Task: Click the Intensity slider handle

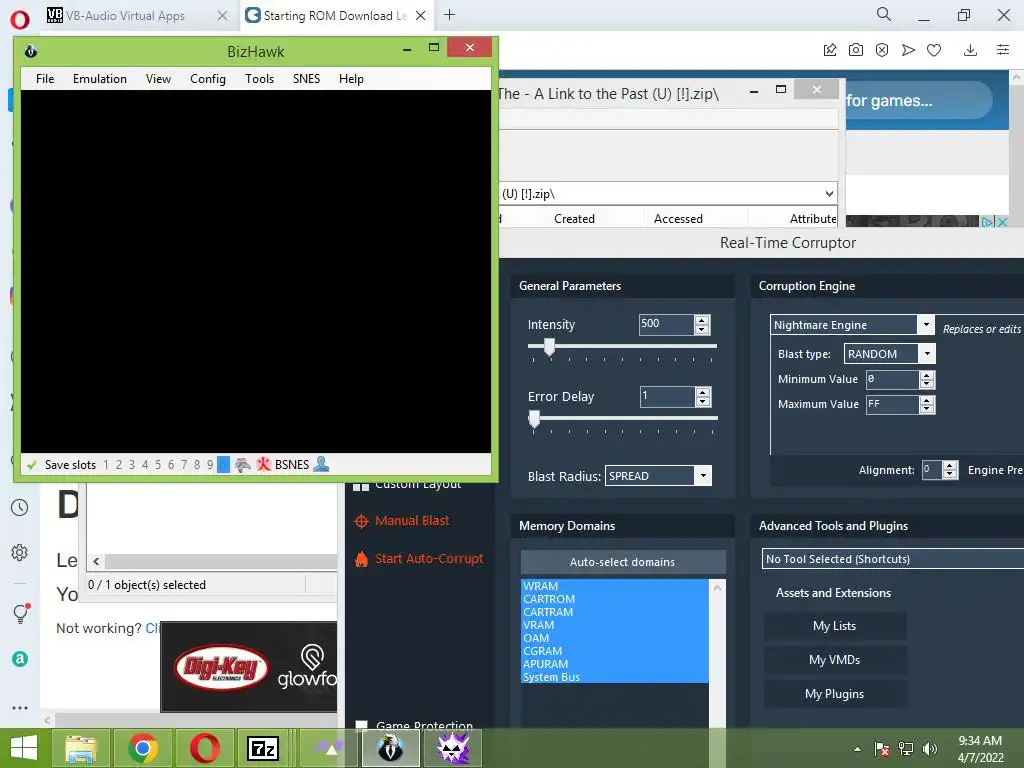Action: (x=549, y=347)
